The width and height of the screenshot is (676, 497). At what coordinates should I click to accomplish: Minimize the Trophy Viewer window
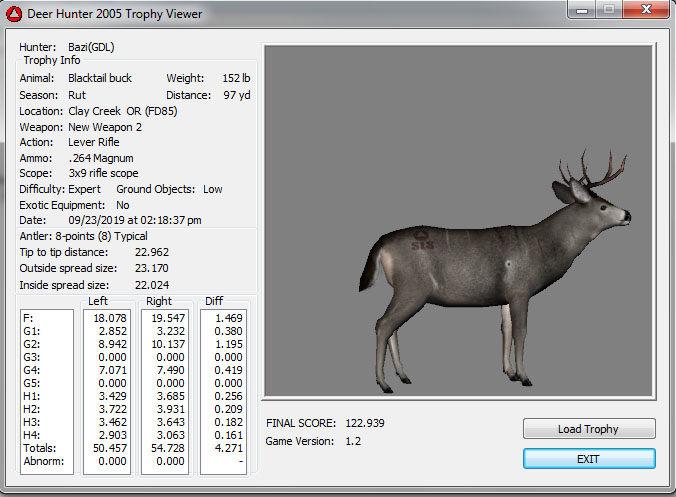tap(582, 9)
